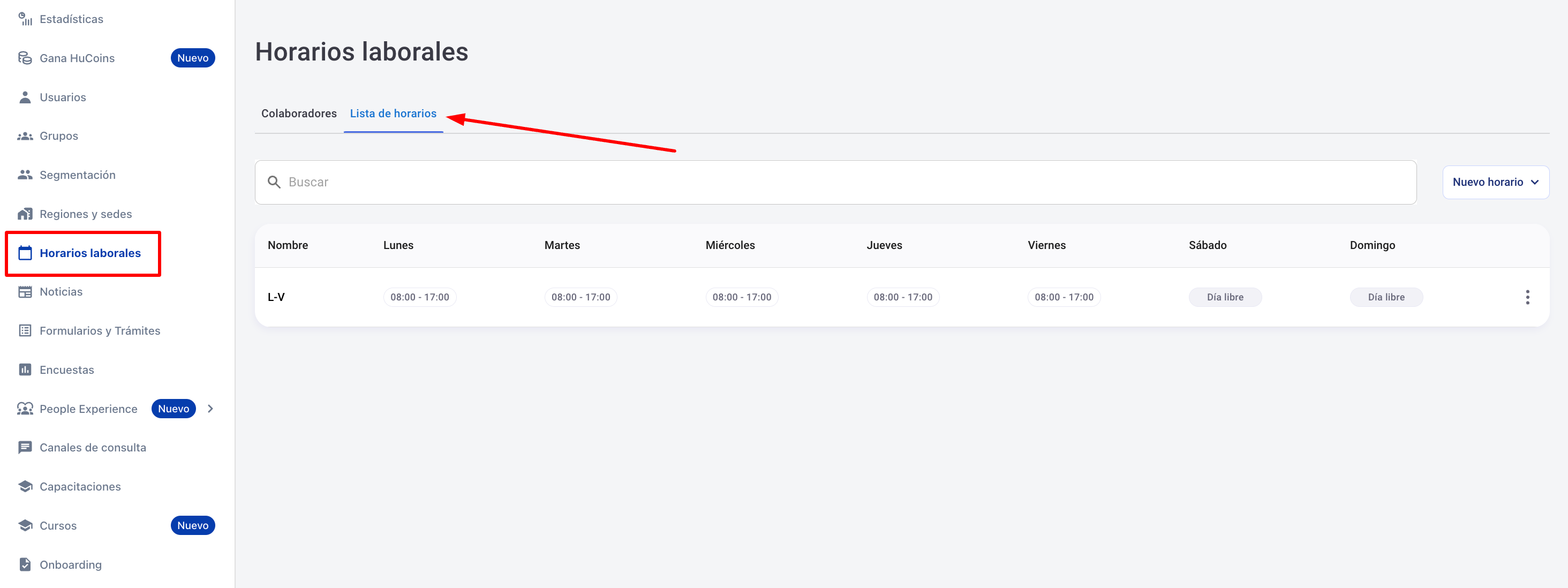Navigate to Segmentación
The height and width of the screenshot is (588, 1568).
click(77, 175)
